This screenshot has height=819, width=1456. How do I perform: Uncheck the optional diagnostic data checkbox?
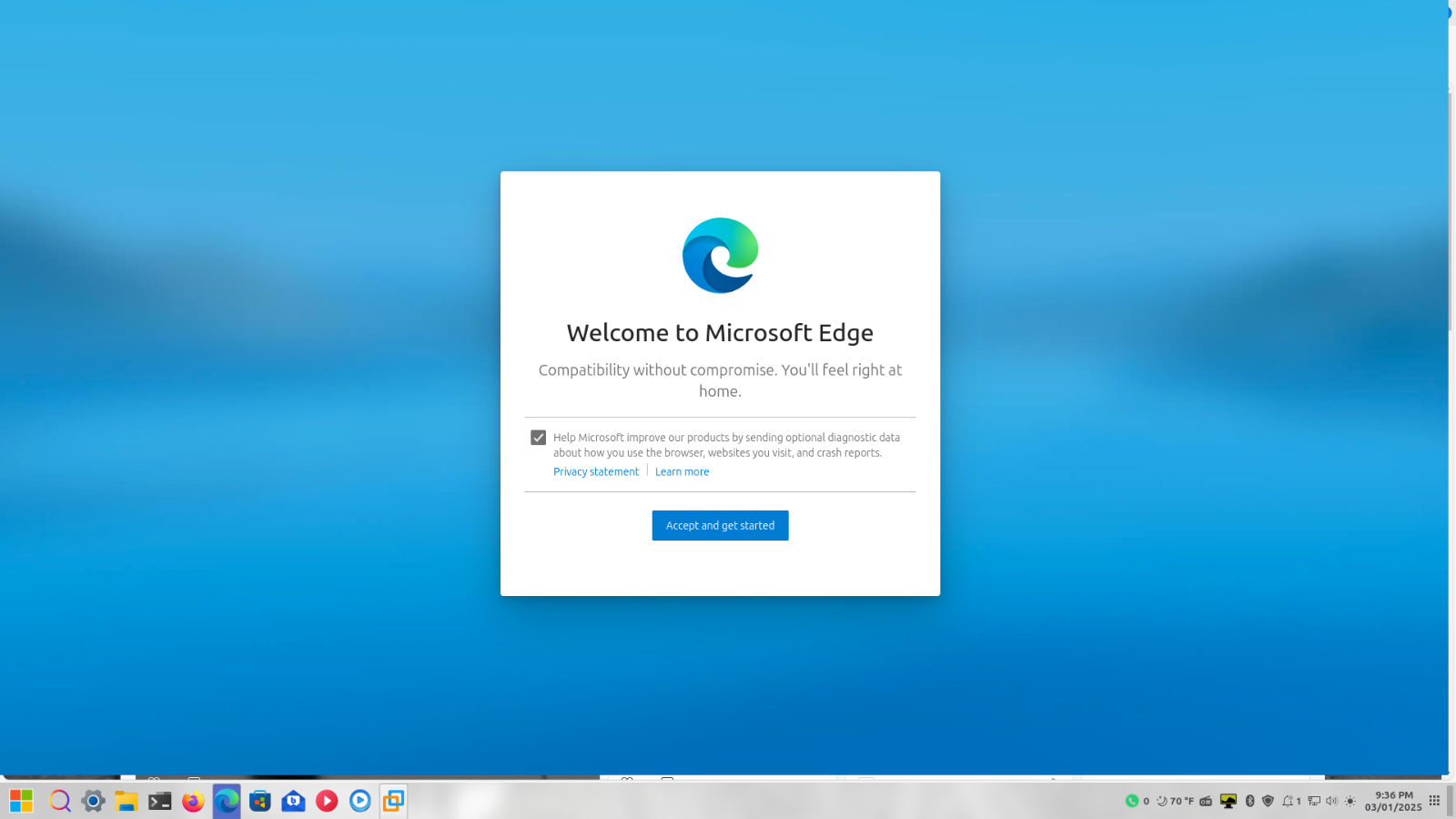click(539, 438)
